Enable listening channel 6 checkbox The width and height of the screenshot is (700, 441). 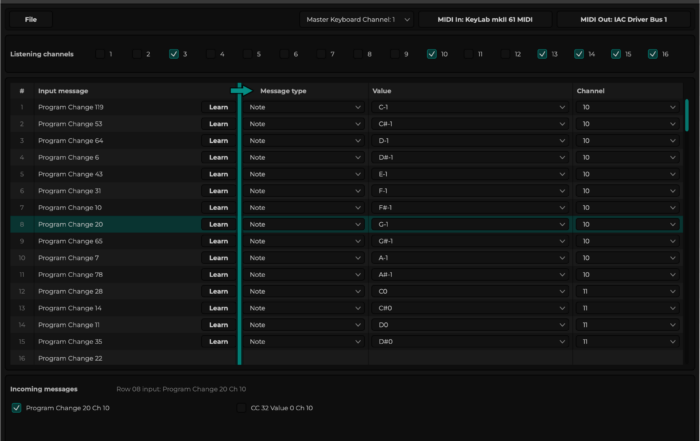point(284,54)
